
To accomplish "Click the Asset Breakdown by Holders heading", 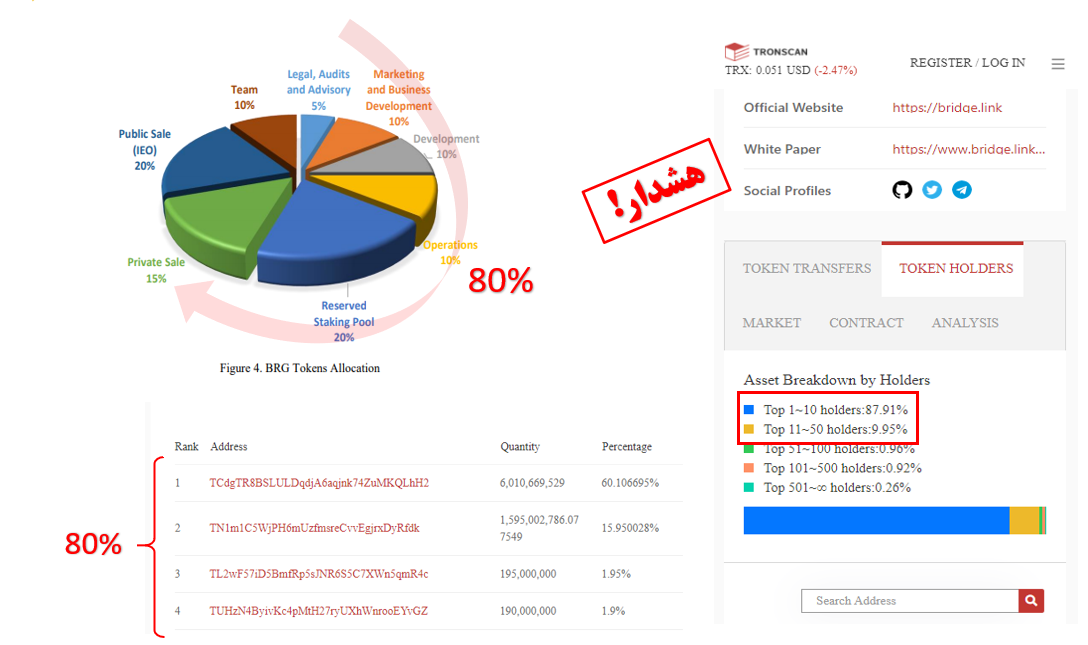I will click(837, 380).
